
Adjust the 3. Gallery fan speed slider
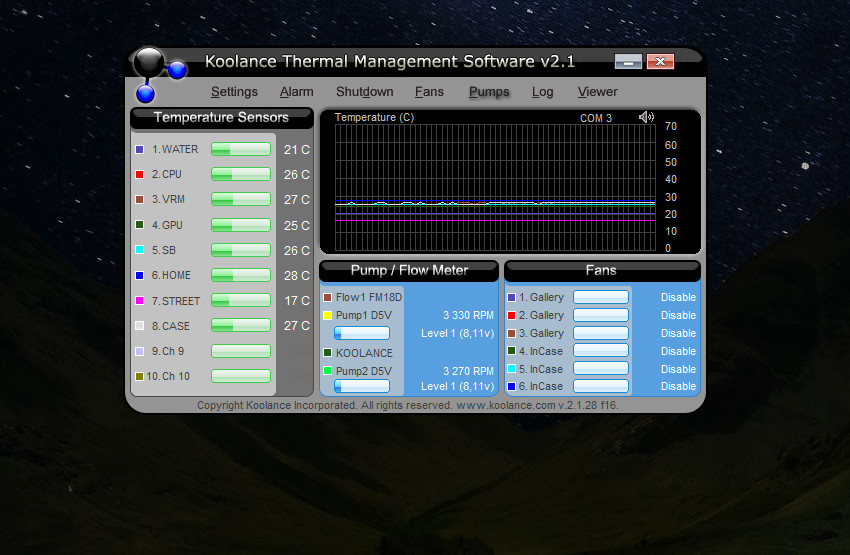[601, 333]
